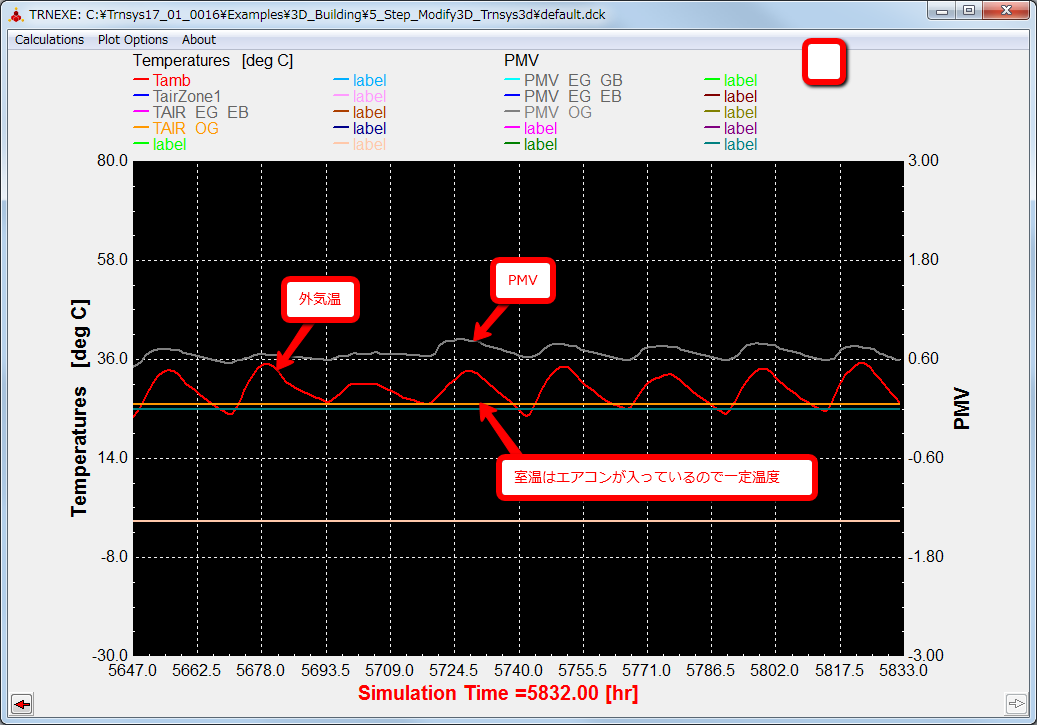
Task: Click the 5678.0 time axis value
Action: point(261,671)
